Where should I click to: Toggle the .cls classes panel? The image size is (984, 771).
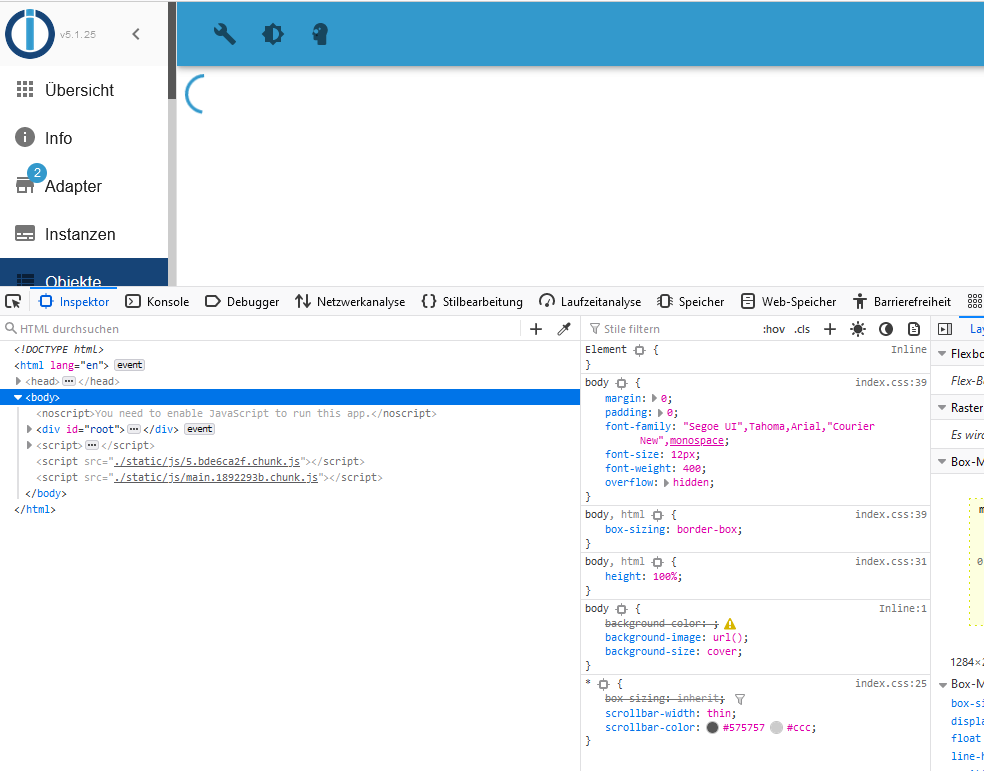tap(802, 329)
